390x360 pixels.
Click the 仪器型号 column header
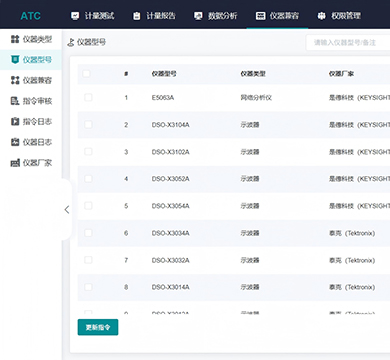coord(164,74)
